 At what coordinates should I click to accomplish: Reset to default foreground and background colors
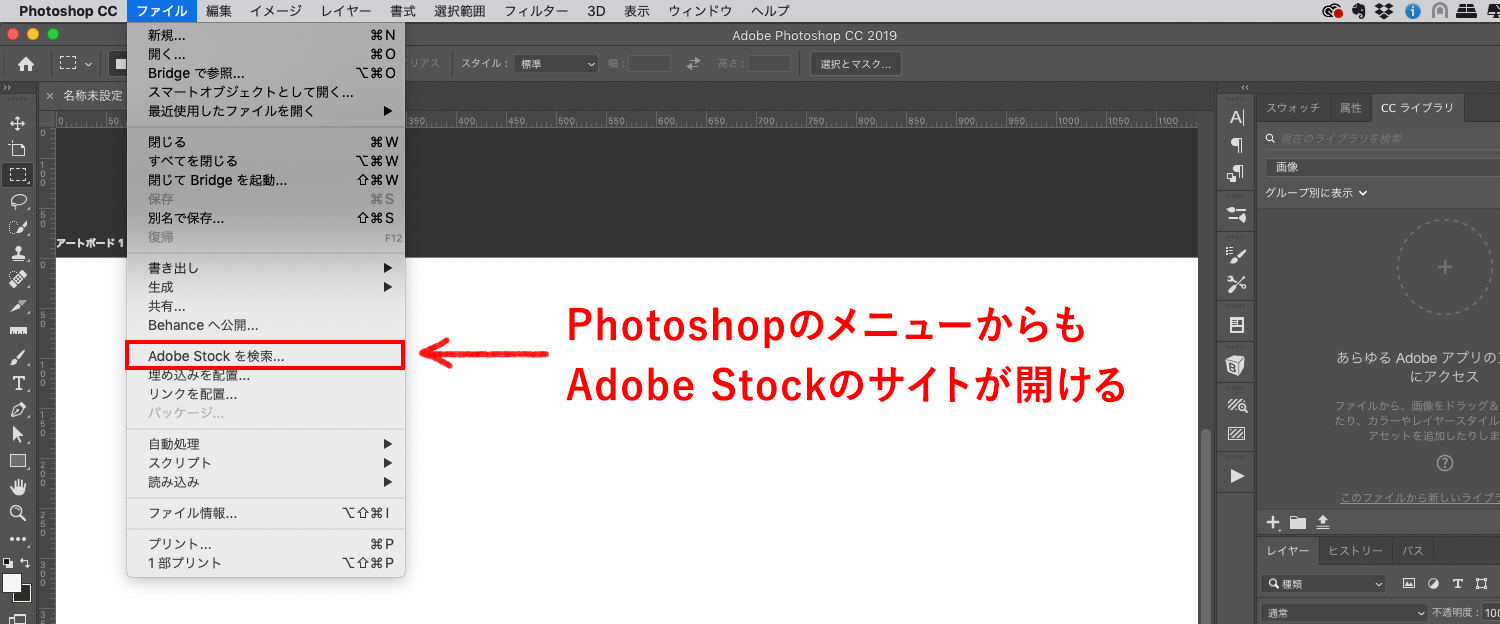[x=8, y=563]
